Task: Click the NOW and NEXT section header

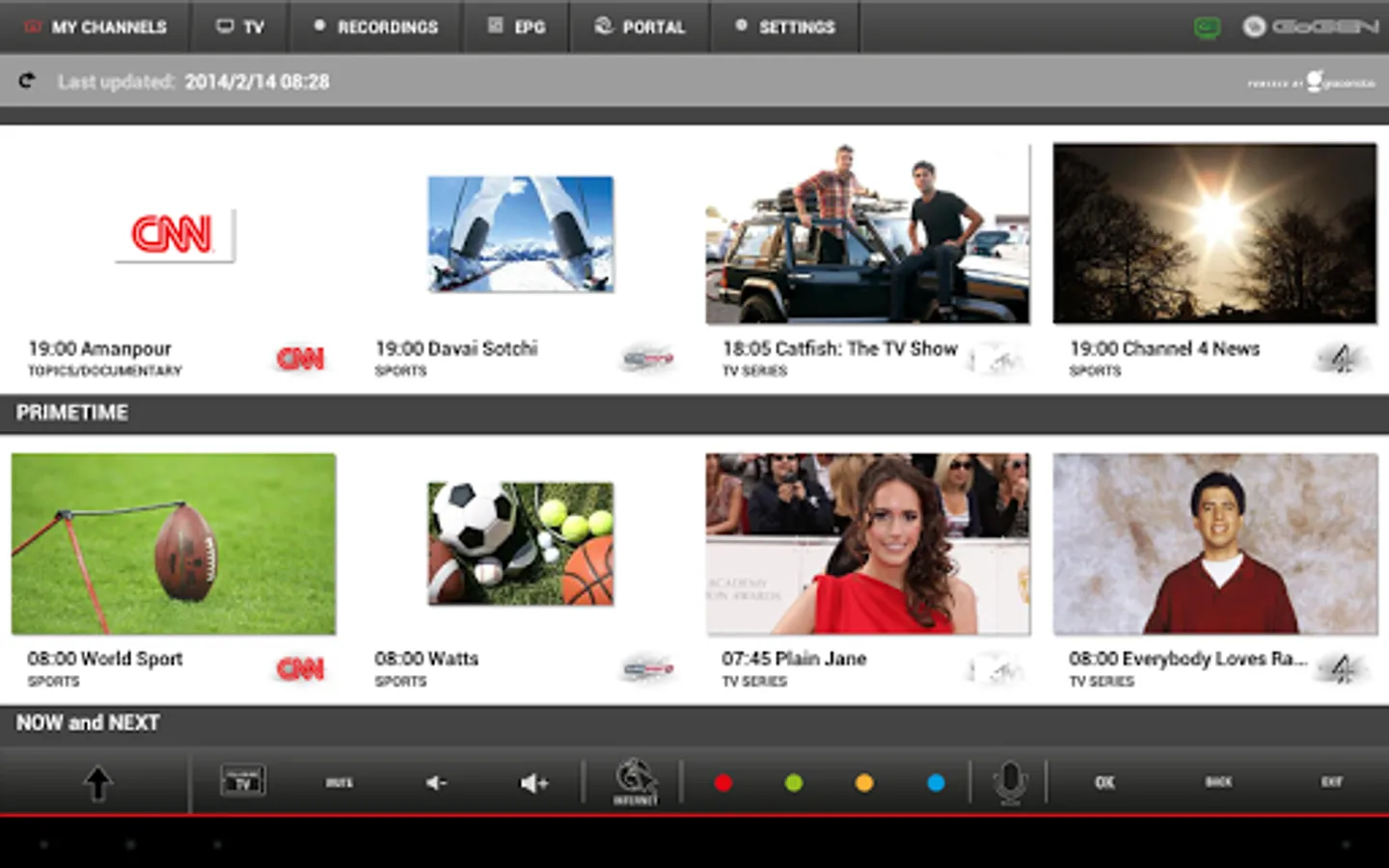Action: pyautogui.click(x=694, y=723)
